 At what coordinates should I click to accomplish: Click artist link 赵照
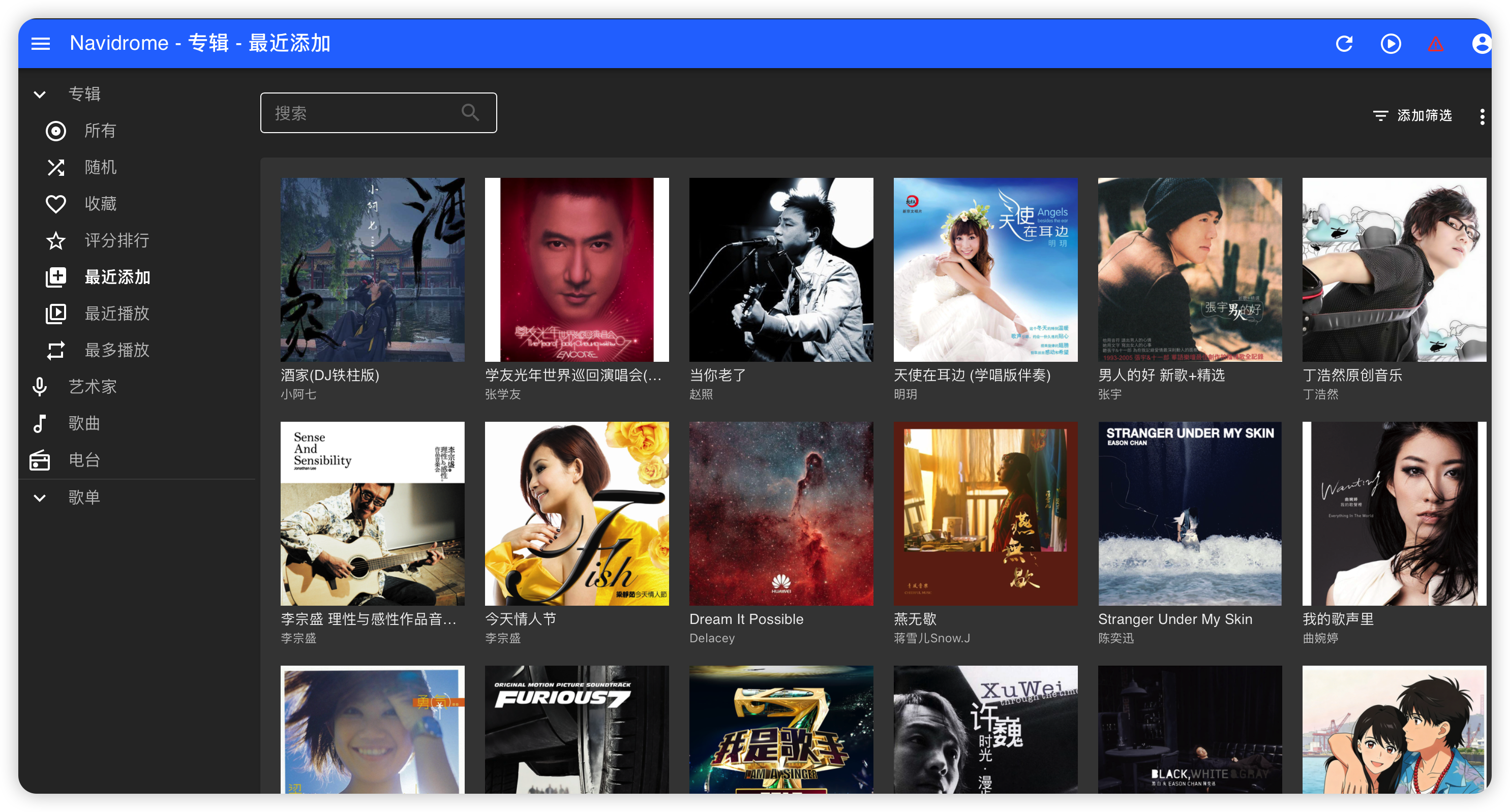pos(701,394)
